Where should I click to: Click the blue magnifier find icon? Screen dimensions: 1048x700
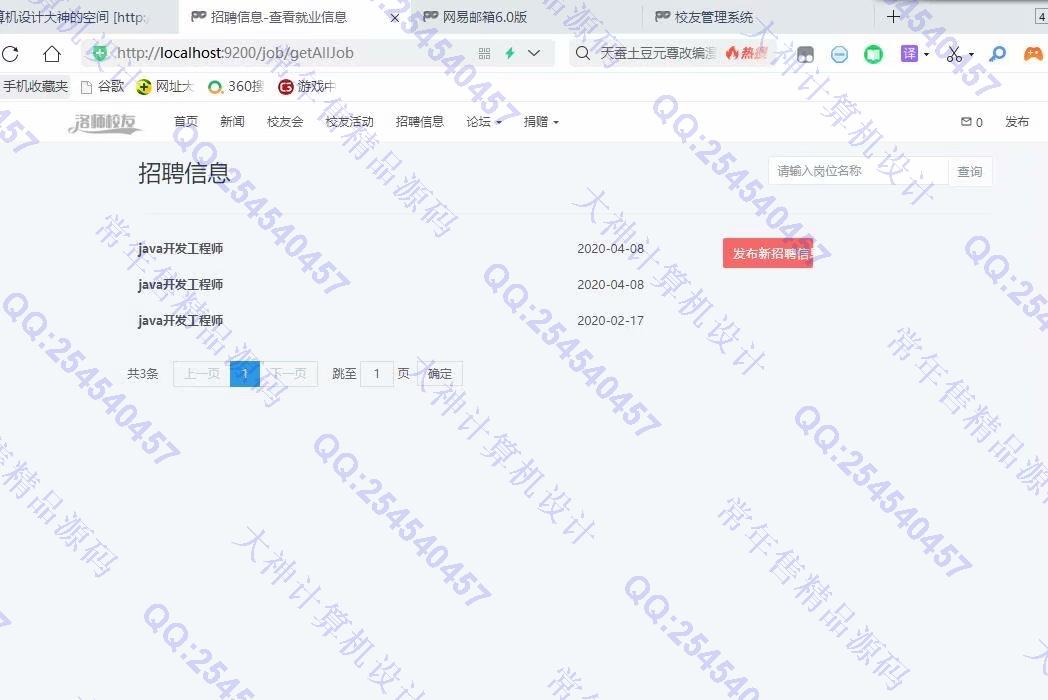click(998, 53)
